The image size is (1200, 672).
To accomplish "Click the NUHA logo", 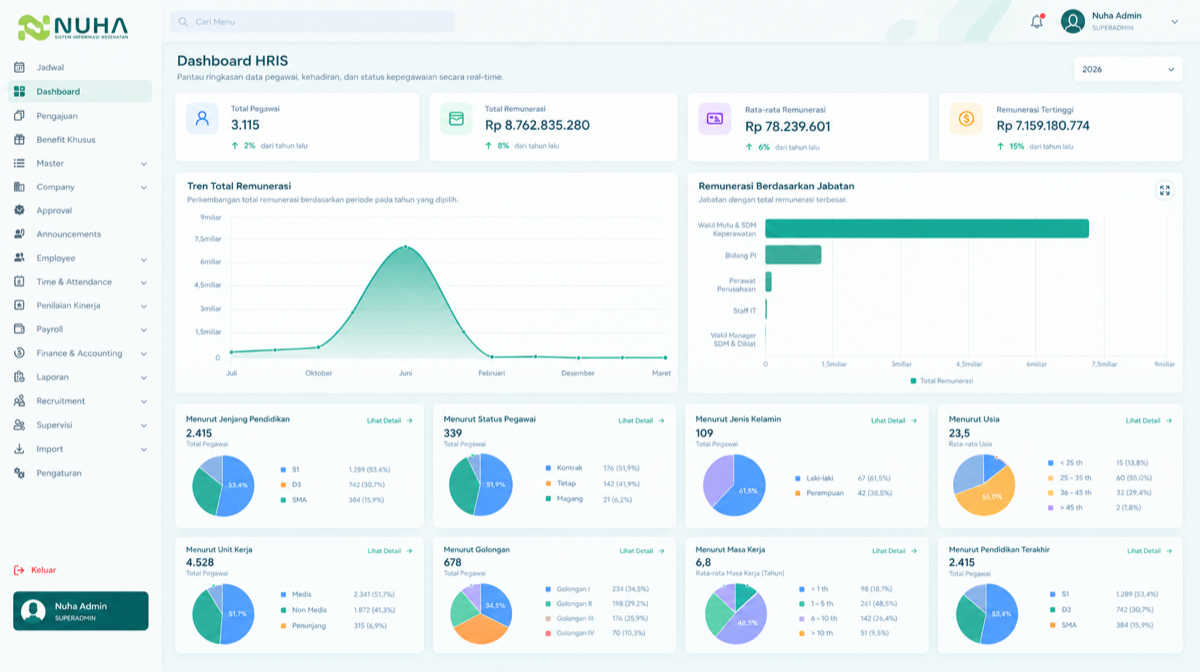I will [x=73, y=27].
